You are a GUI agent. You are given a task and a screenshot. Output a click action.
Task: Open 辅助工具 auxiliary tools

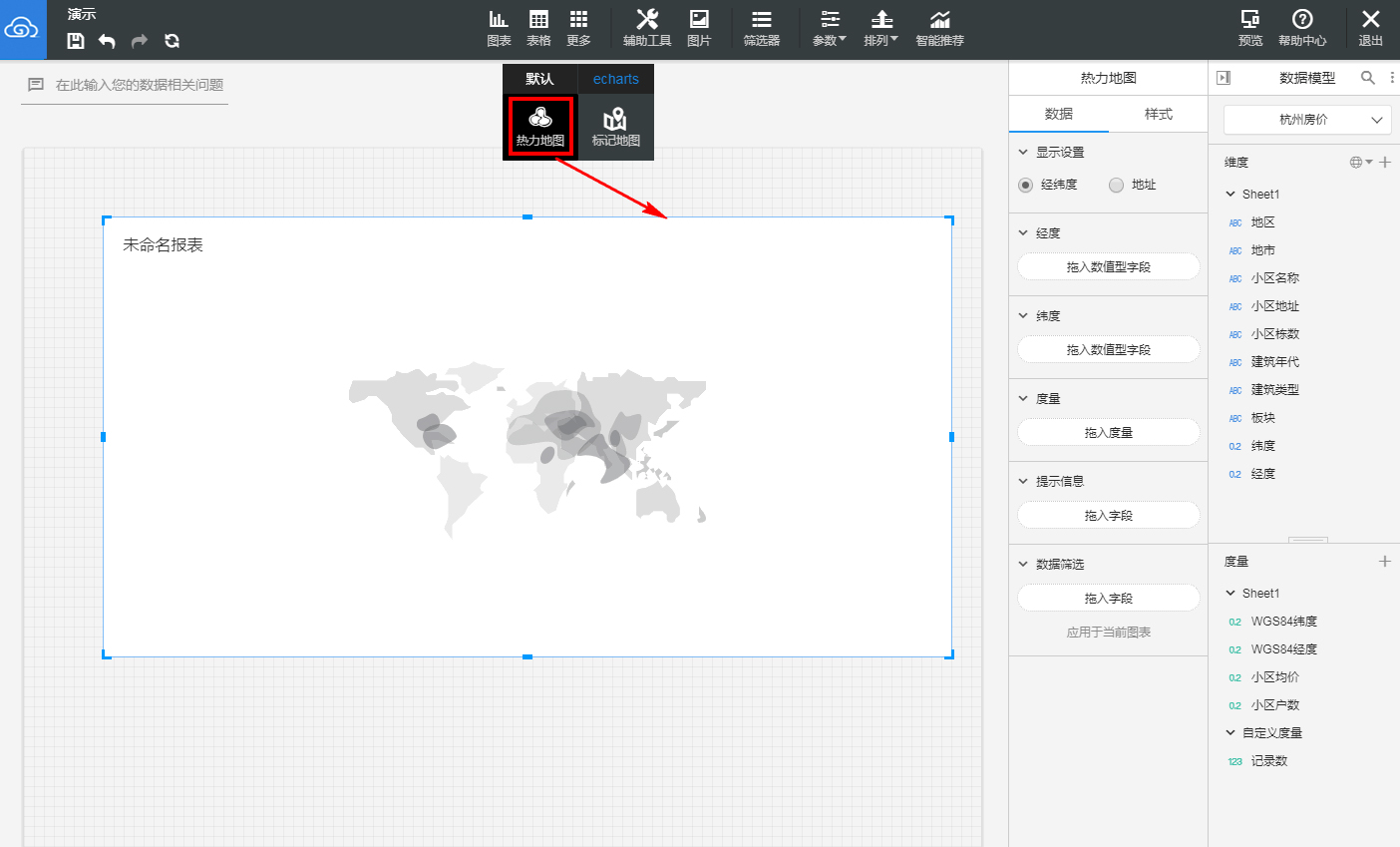(x=647, y=28)
